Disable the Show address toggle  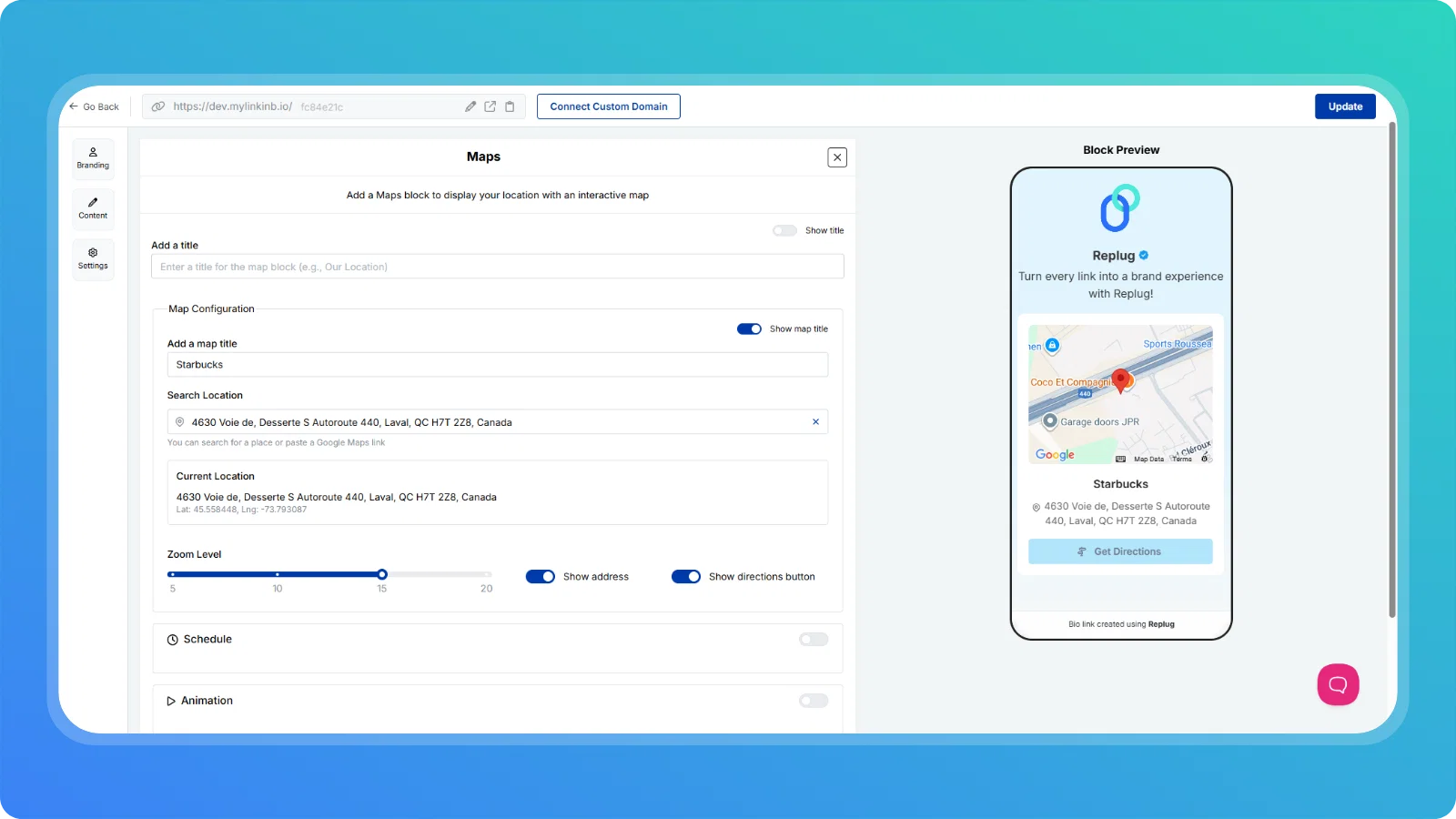coord(541,577)
